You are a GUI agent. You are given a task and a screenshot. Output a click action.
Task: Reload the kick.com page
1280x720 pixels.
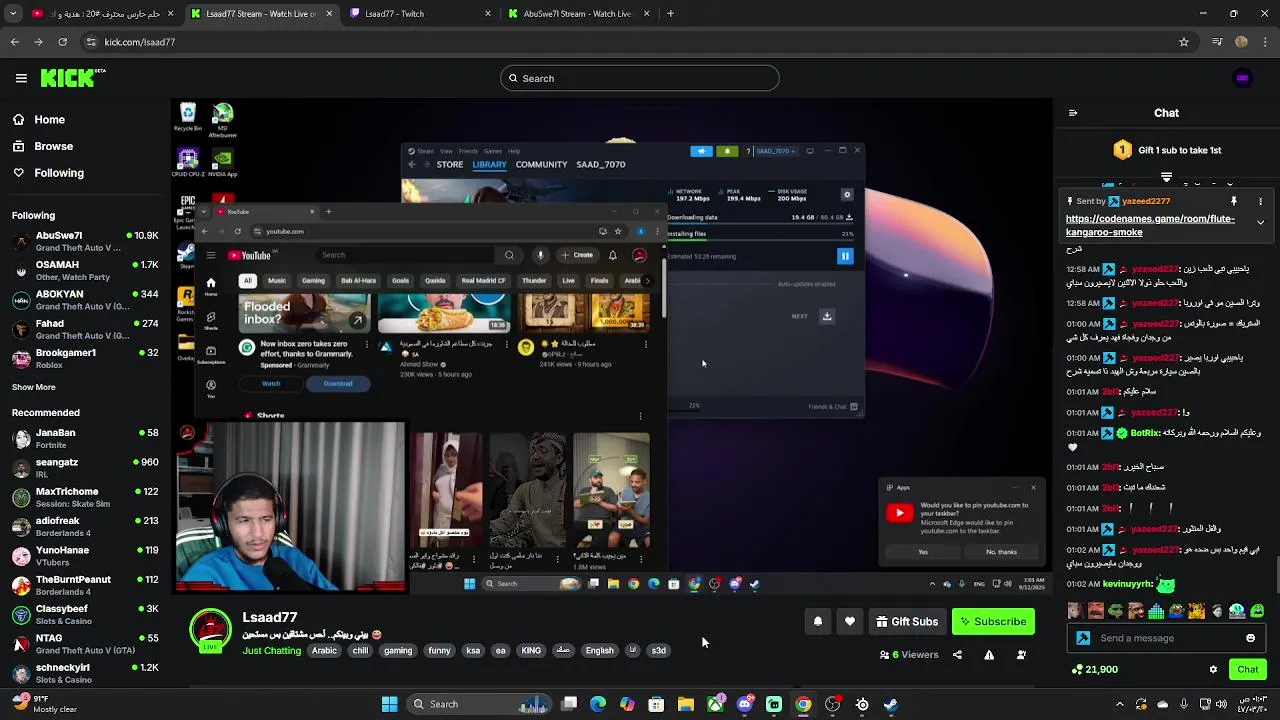point(62,42)
